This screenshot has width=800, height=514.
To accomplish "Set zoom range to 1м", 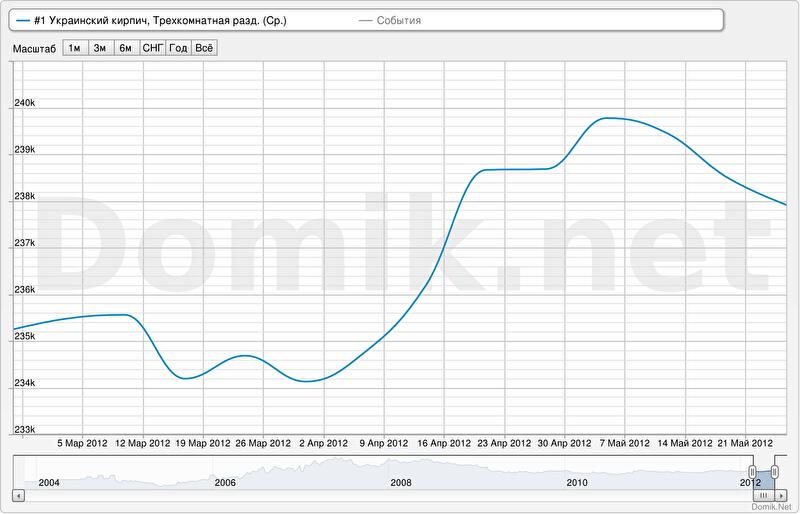I will tap(75, 47).
